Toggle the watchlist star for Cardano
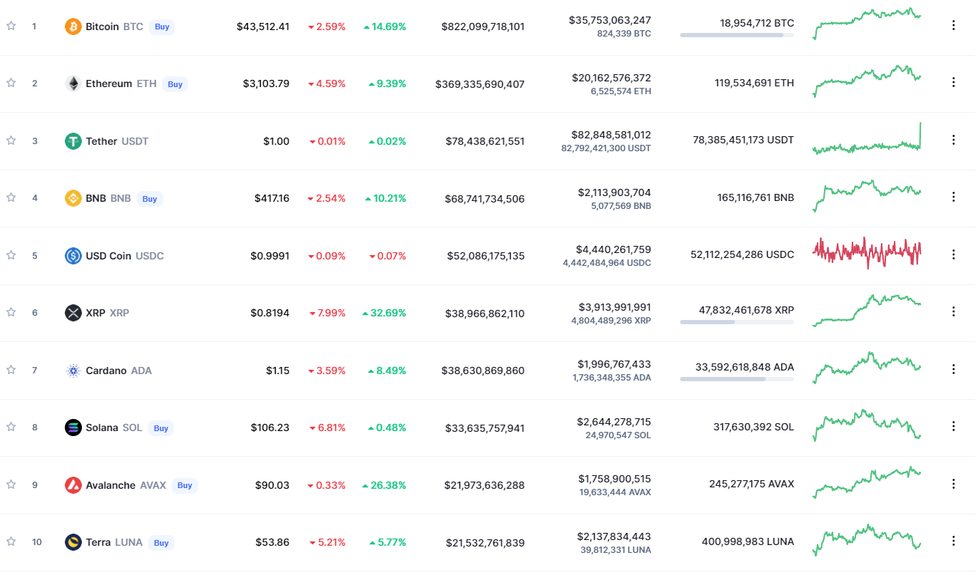Viewport: 980px width, 578px height. tap(11, 370)
